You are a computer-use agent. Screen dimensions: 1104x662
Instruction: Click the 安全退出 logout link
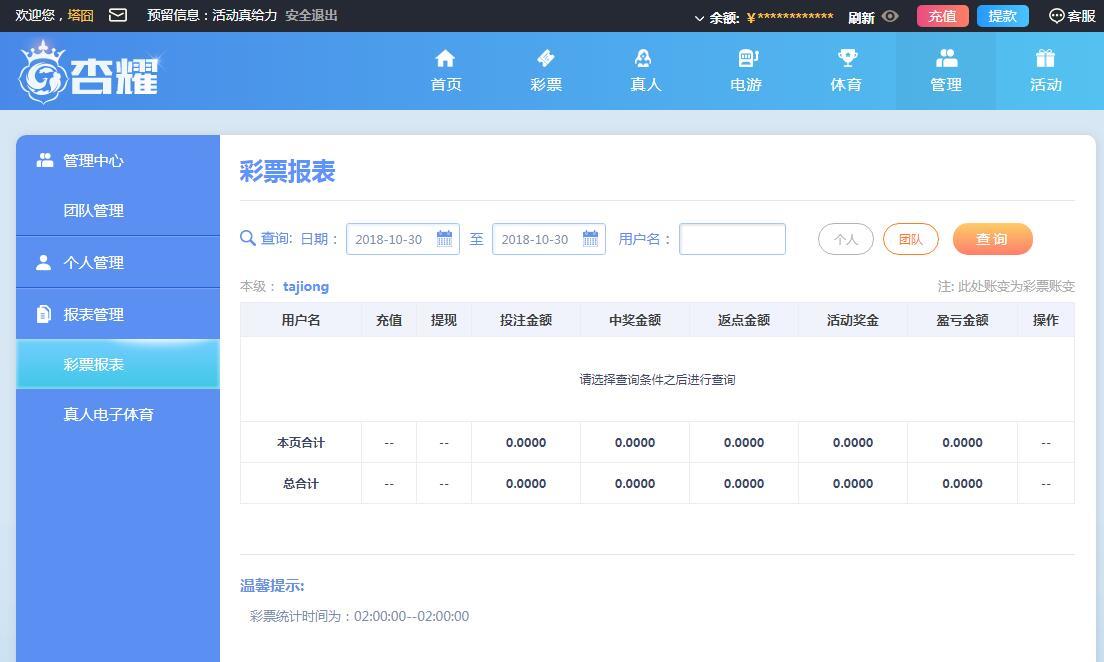[x=311, y=15]
